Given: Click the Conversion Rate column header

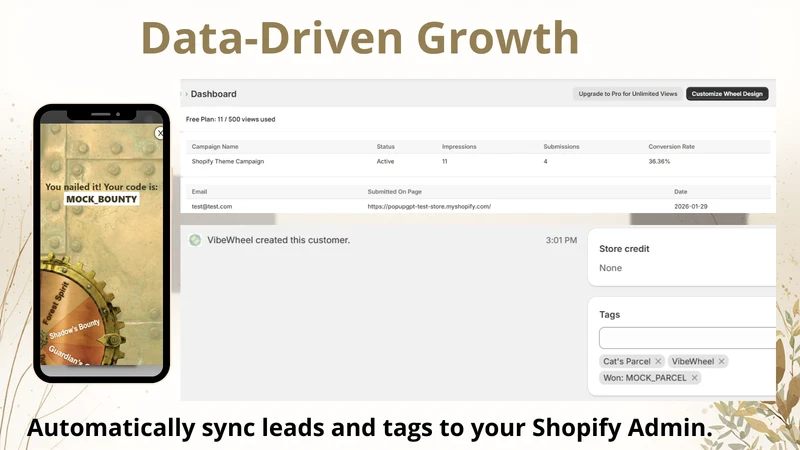Looking at the screenshot, I should [x=671, y=146].
